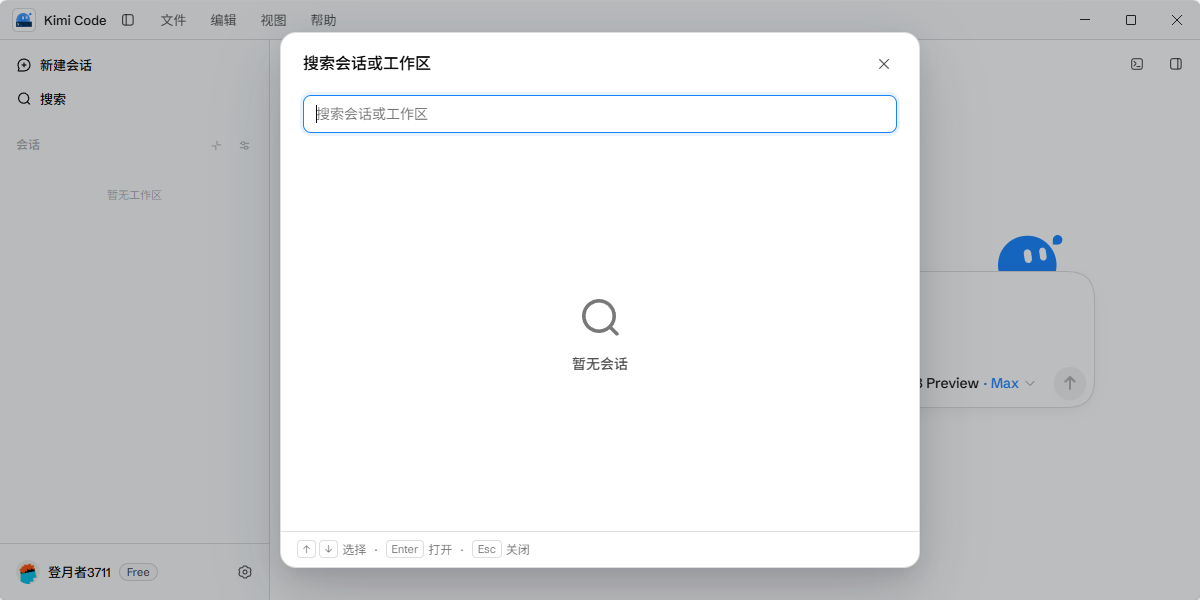Image resolution: width=1200 pixels, height=600 pixels.
Task: Click the 暂无工作区 placeholder text in sidebar
Action: point(135,195)
